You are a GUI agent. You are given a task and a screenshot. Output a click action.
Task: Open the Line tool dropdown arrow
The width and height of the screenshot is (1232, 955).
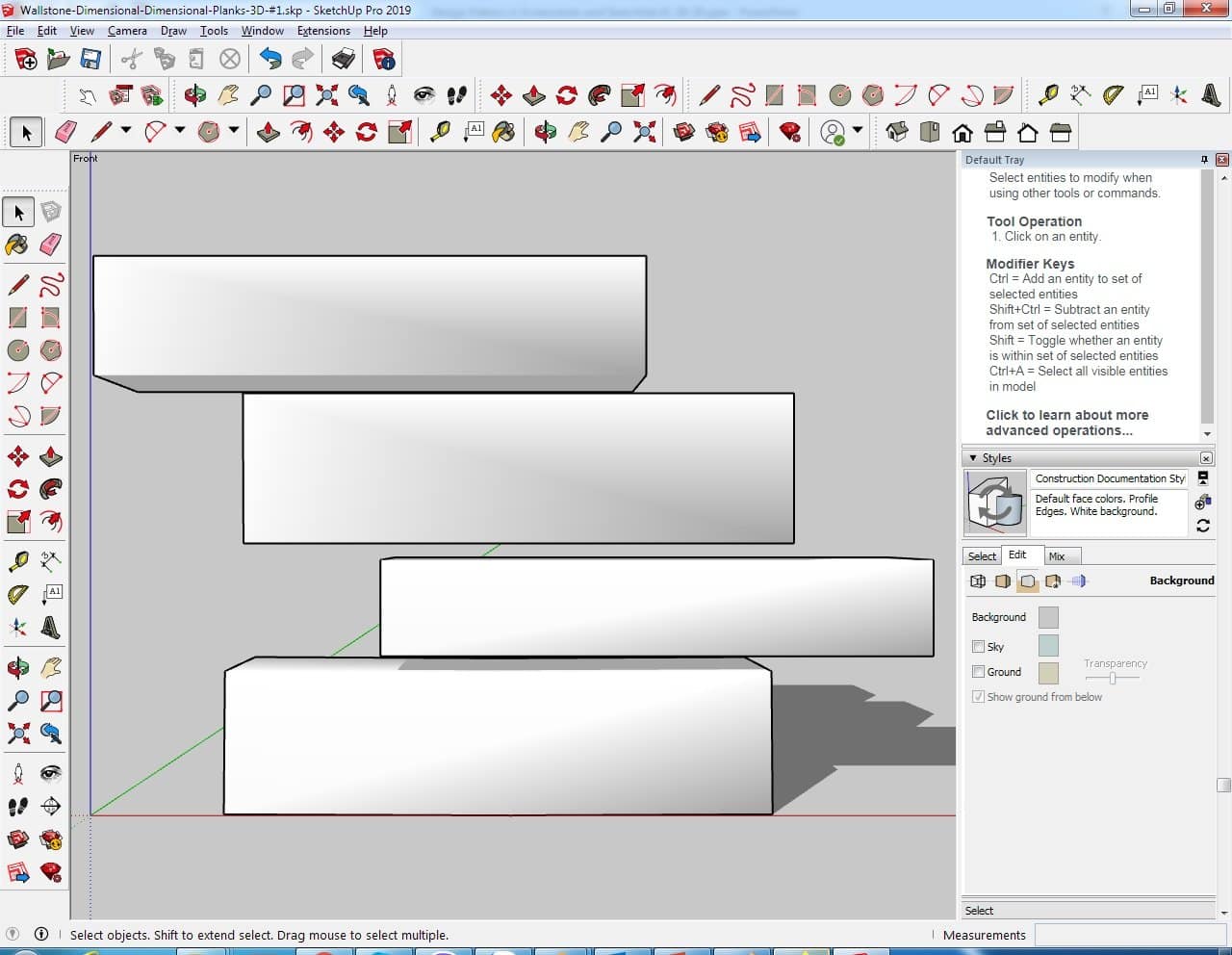point(125,130)
